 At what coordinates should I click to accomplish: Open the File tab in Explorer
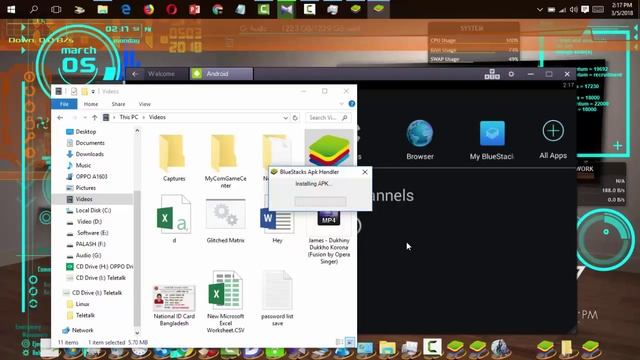click(64, 104)
